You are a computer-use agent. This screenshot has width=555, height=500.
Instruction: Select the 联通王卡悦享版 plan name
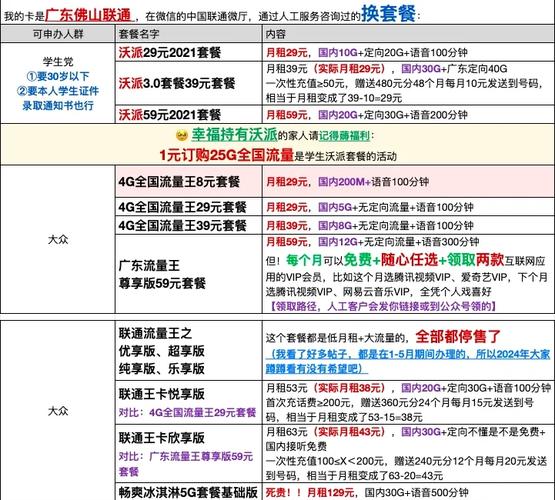162,394
